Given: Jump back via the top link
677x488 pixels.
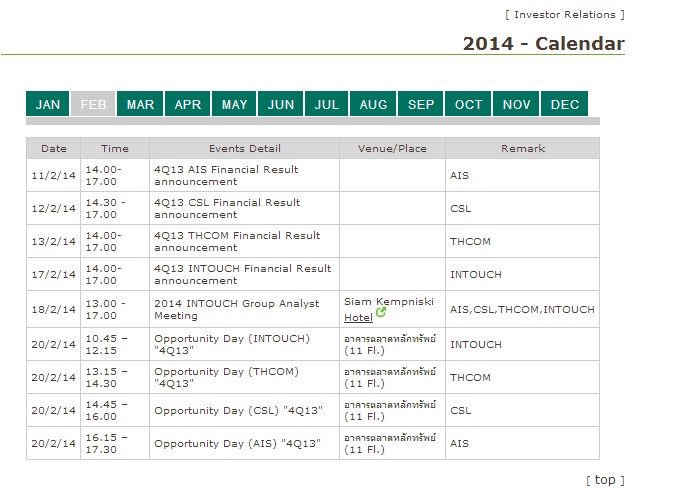Looking at the screenshot, I should (x=605, y=480).
